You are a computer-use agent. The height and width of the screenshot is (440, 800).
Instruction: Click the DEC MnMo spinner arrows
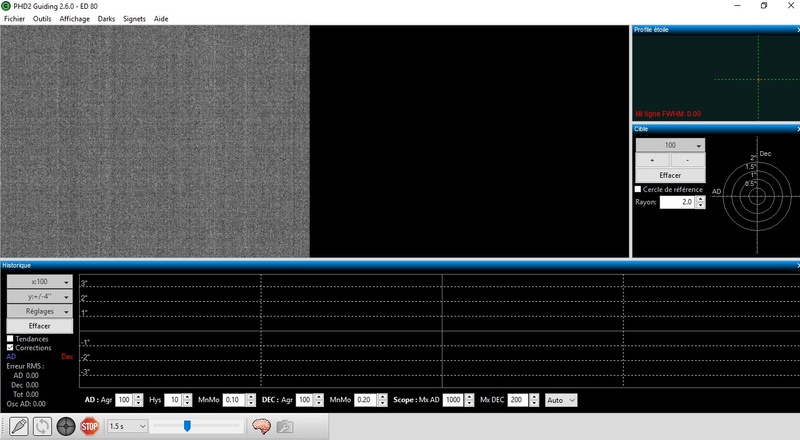pos(383,400)
